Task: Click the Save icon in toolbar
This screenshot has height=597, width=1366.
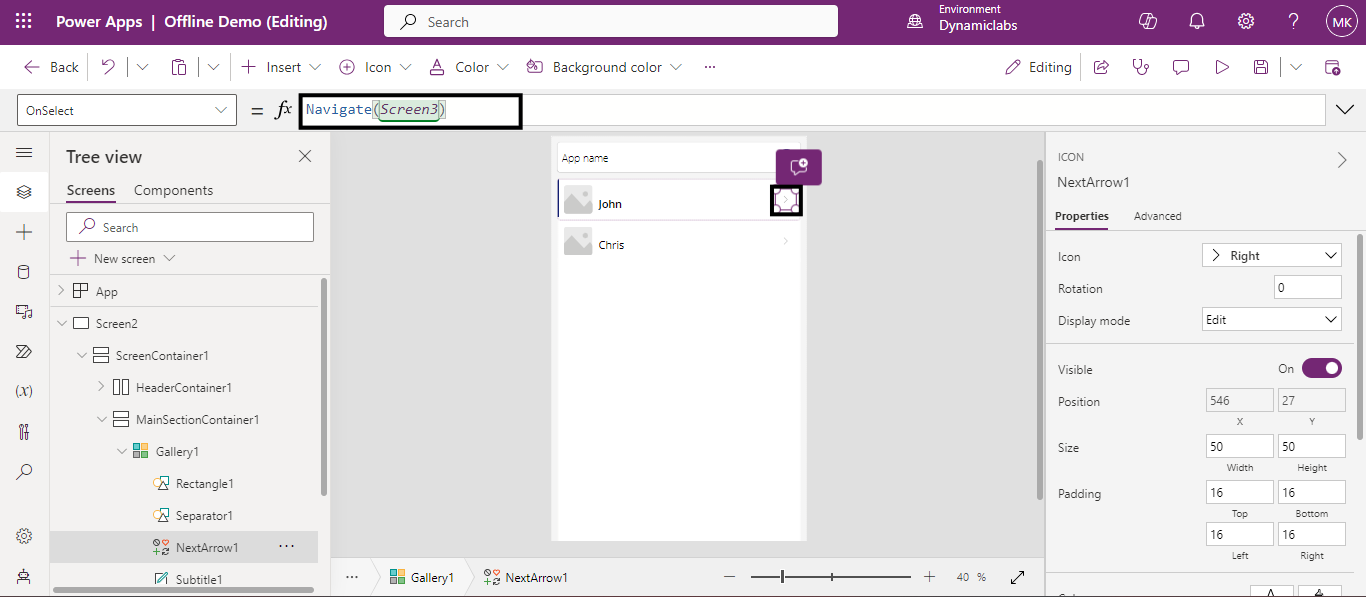Action: coord(1261,67)
